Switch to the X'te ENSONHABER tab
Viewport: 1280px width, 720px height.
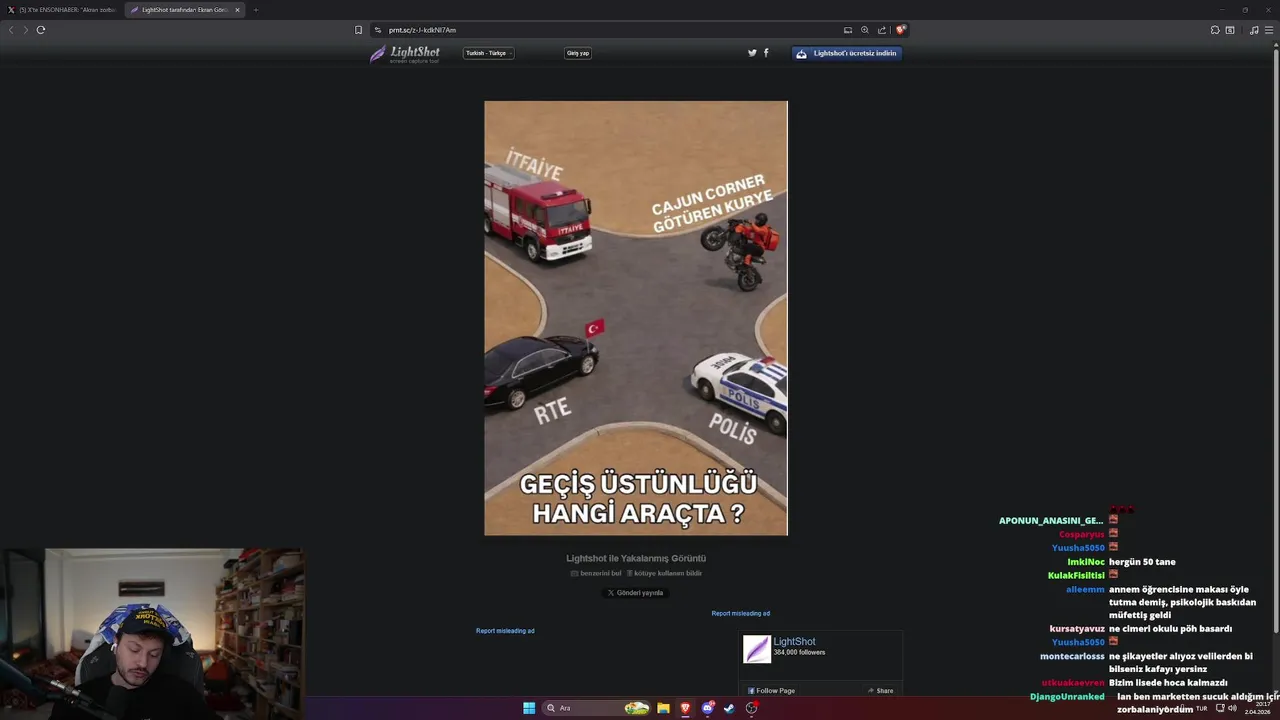62,10
